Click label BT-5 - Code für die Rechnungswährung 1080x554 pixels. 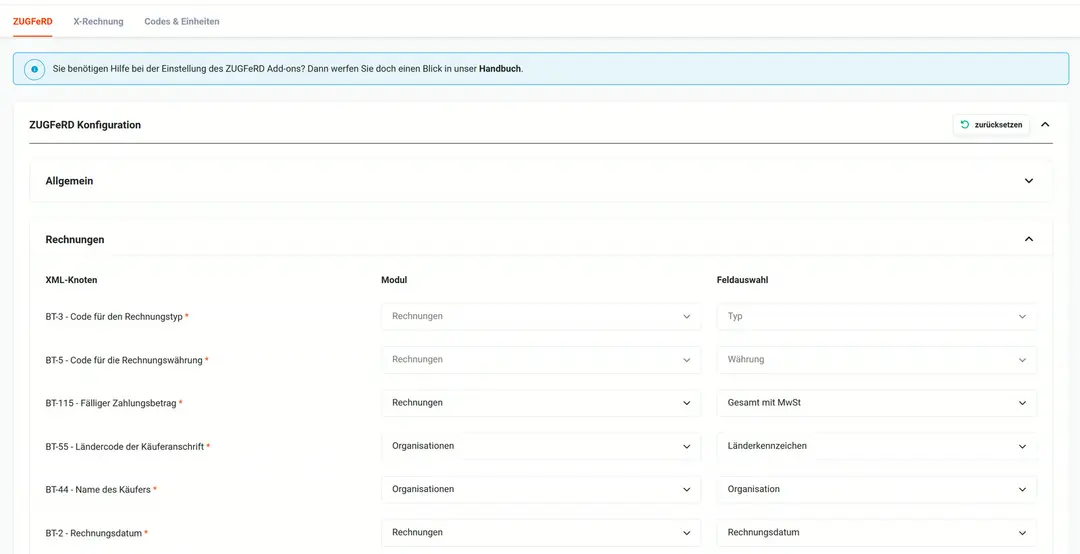pyautogui.click(x=127, y=360)
